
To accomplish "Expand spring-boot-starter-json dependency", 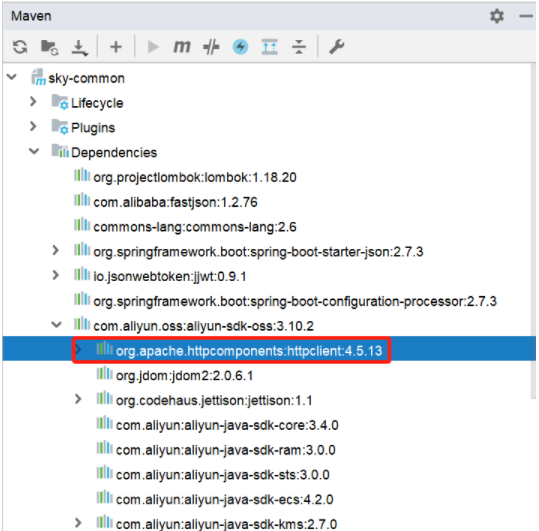I will (56, 250).
